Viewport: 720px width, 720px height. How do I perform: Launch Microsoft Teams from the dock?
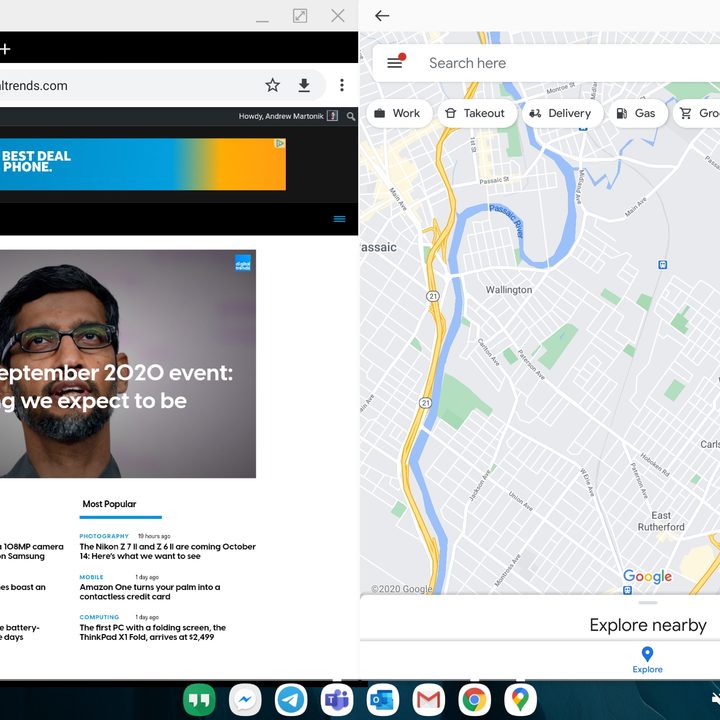(337, 700)
